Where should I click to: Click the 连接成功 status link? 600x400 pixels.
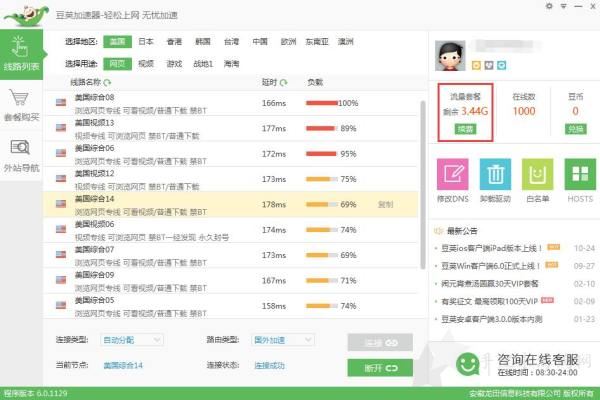(x=269, y=365)
